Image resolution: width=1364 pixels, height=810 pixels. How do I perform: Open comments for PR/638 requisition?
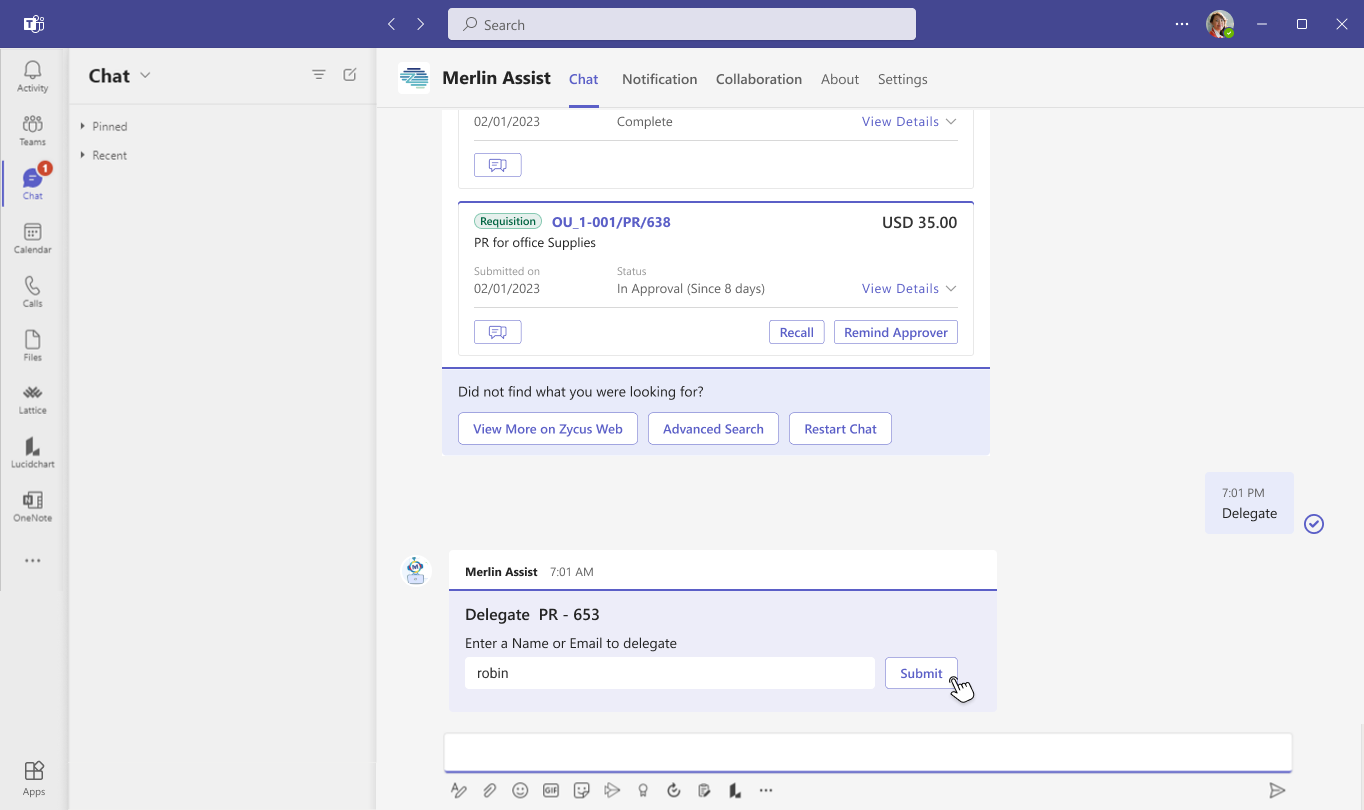498,332
